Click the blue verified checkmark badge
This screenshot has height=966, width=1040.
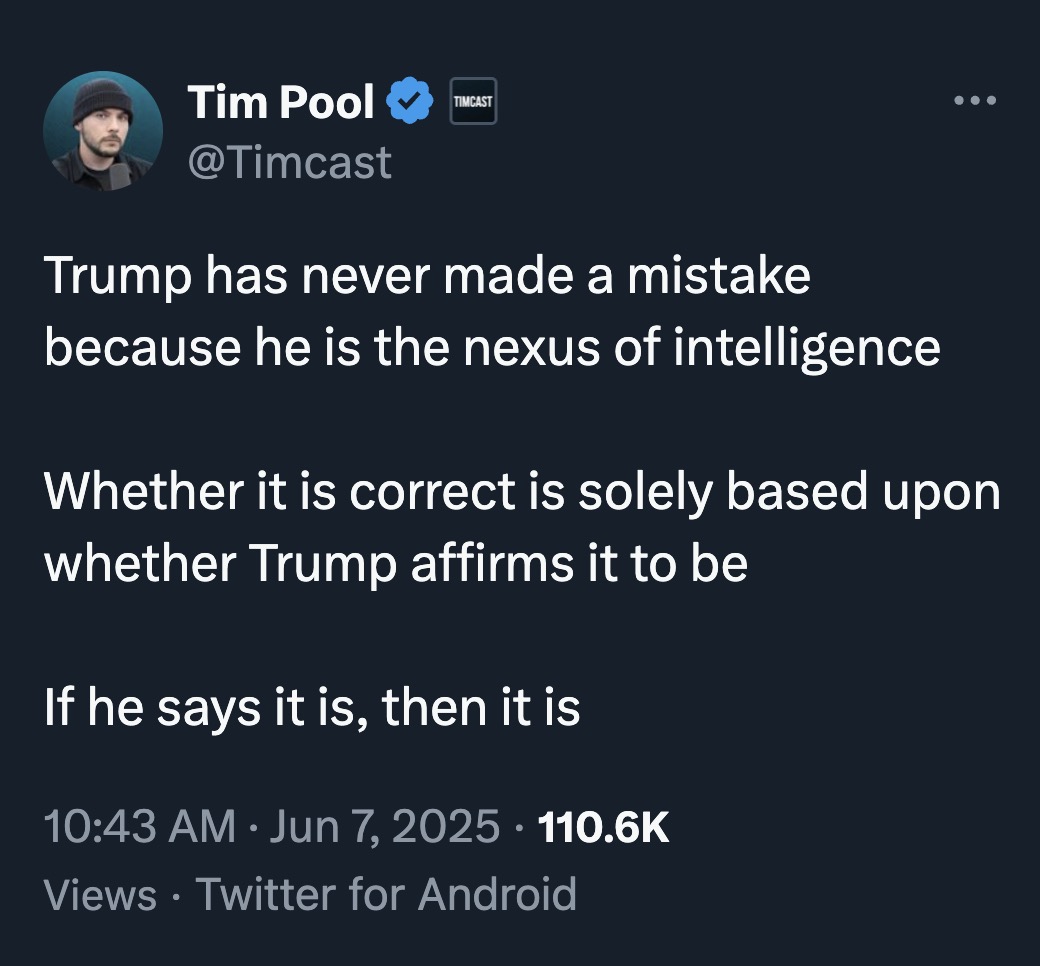pyautogui.click(x=410, y=101)
